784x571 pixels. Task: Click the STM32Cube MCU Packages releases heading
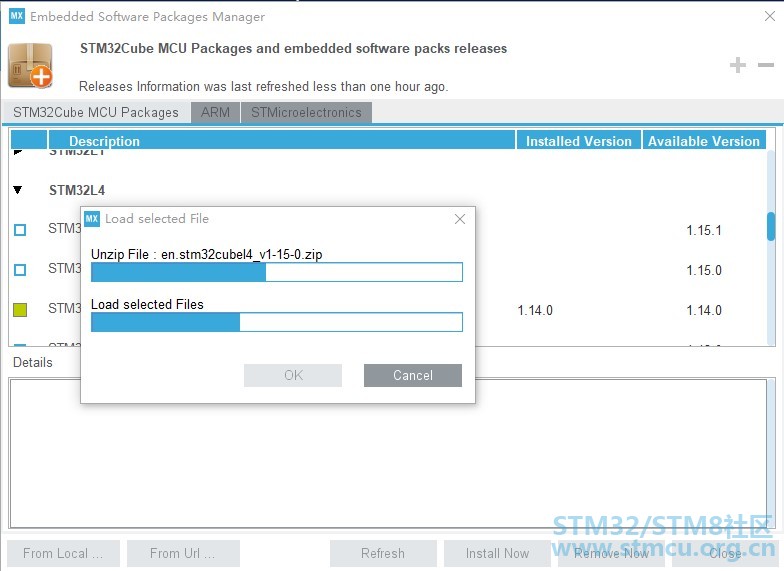tap(294, 48)
